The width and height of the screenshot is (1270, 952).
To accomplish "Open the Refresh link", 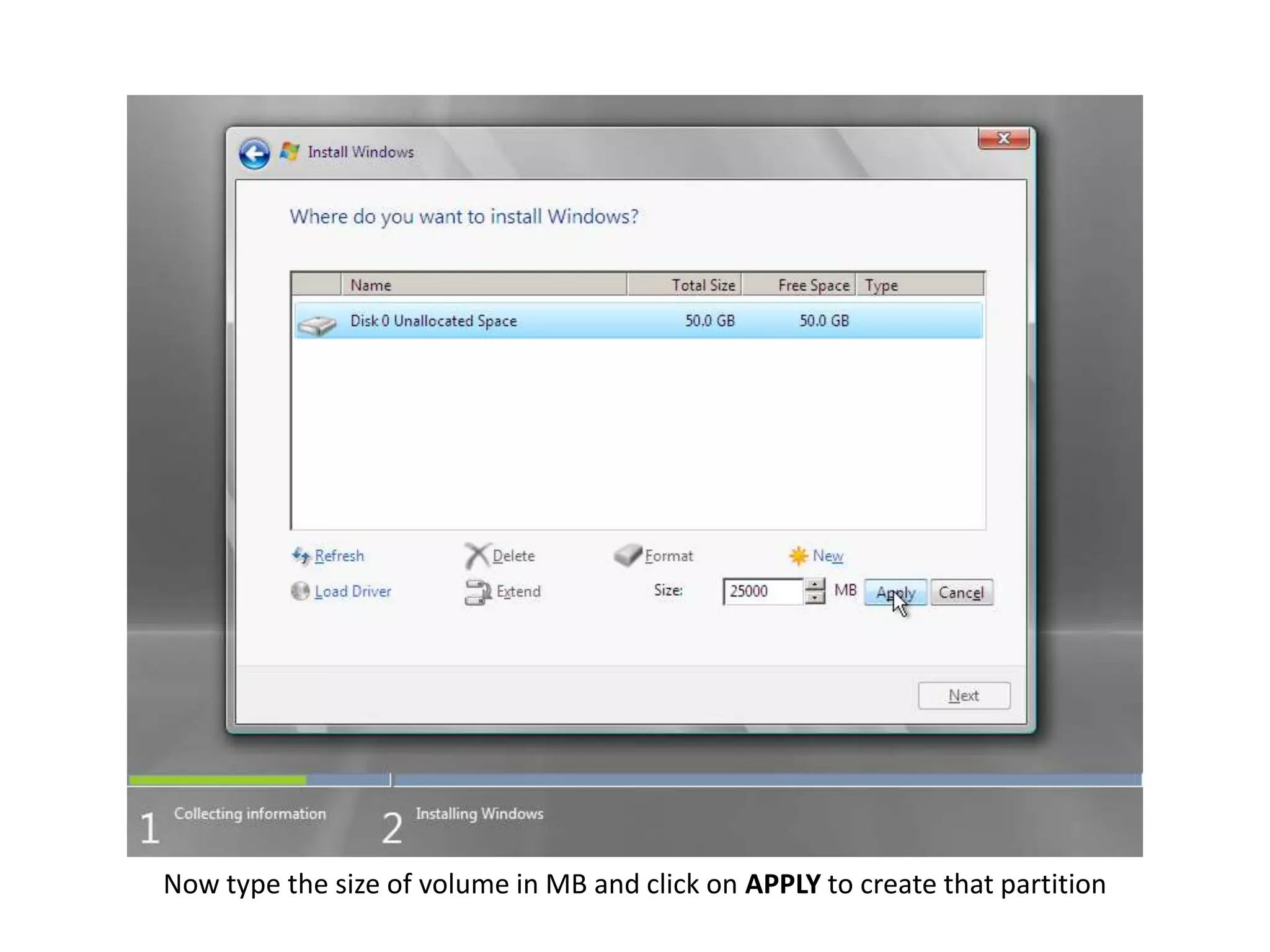I will point(339,556).
